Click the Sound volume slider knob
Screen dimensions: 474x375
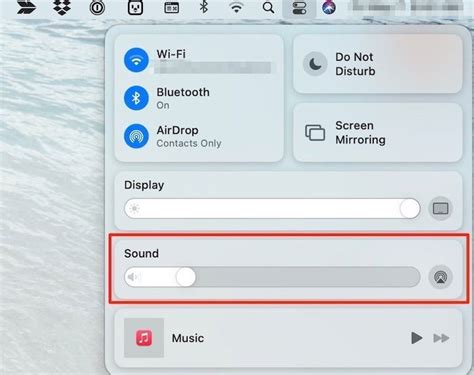point(186,277)
